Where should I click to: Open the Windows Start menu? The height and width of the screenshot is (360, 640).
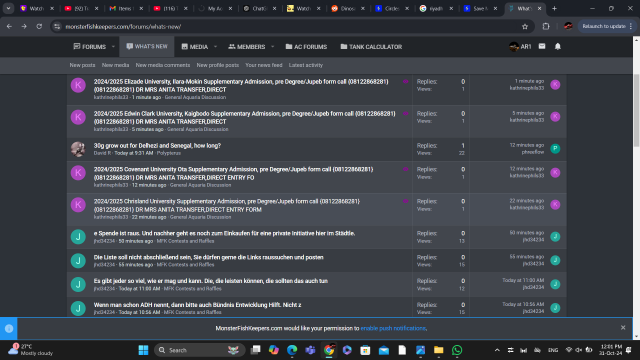pos(143,350)
